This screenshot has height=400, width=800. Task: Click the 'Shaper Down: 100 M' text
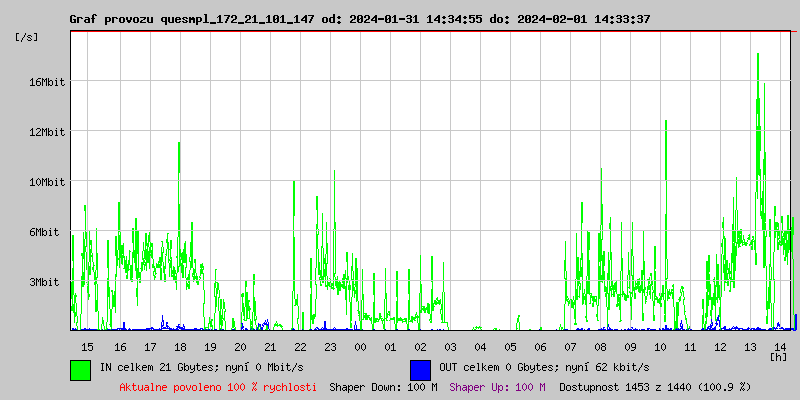click(383, 387)
